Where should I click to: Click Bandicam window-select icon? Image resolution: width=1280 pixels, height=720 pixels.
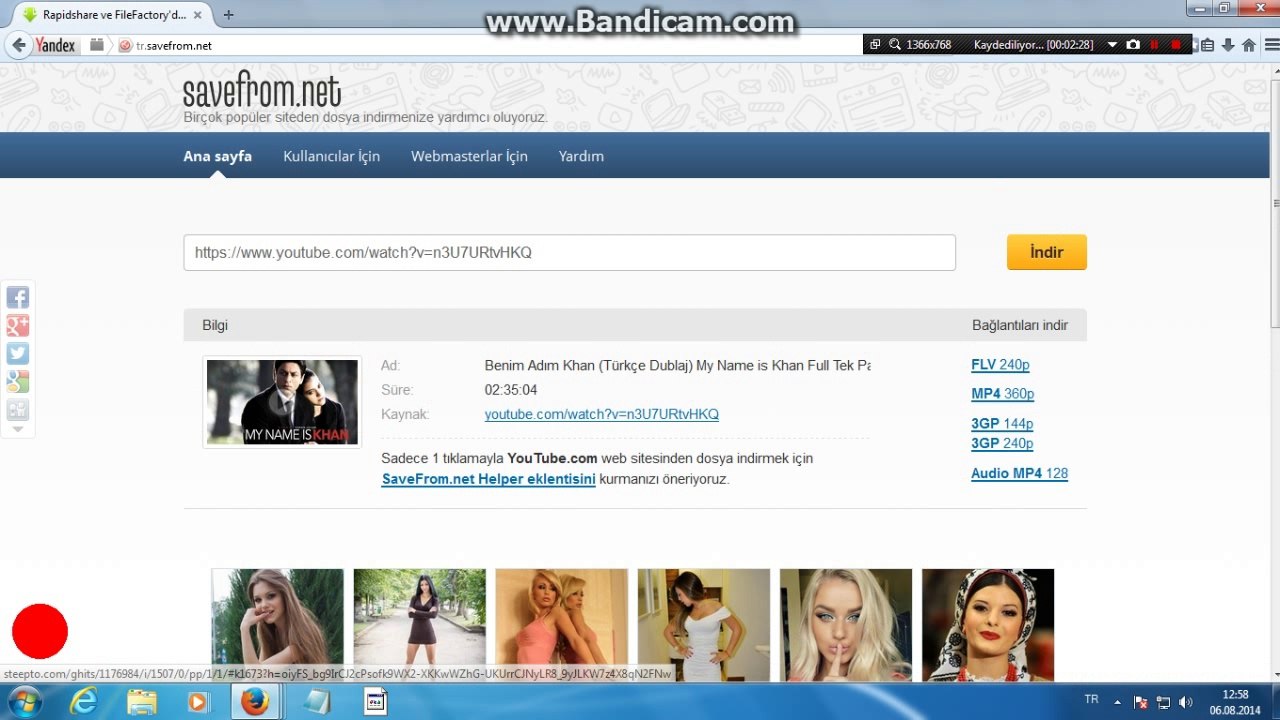click(875, 45)
